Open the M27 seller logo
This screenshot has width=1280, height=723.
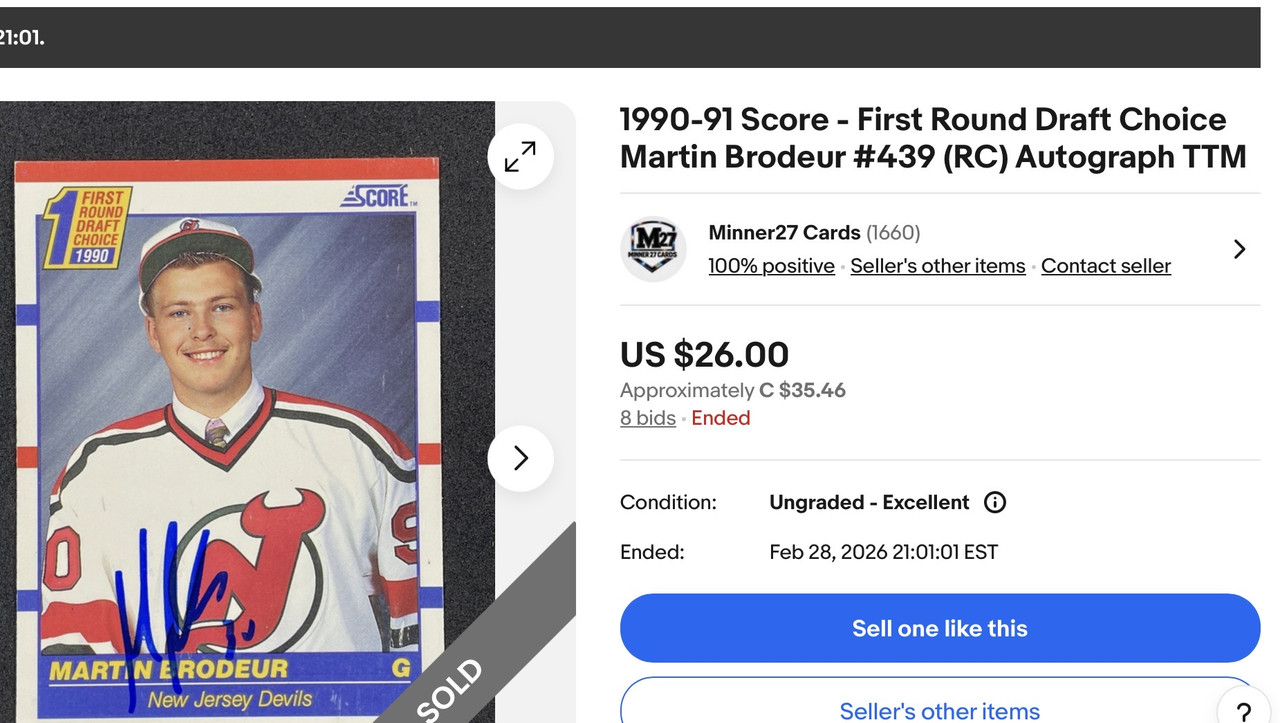pyautogui.click(x=653, y=249)
